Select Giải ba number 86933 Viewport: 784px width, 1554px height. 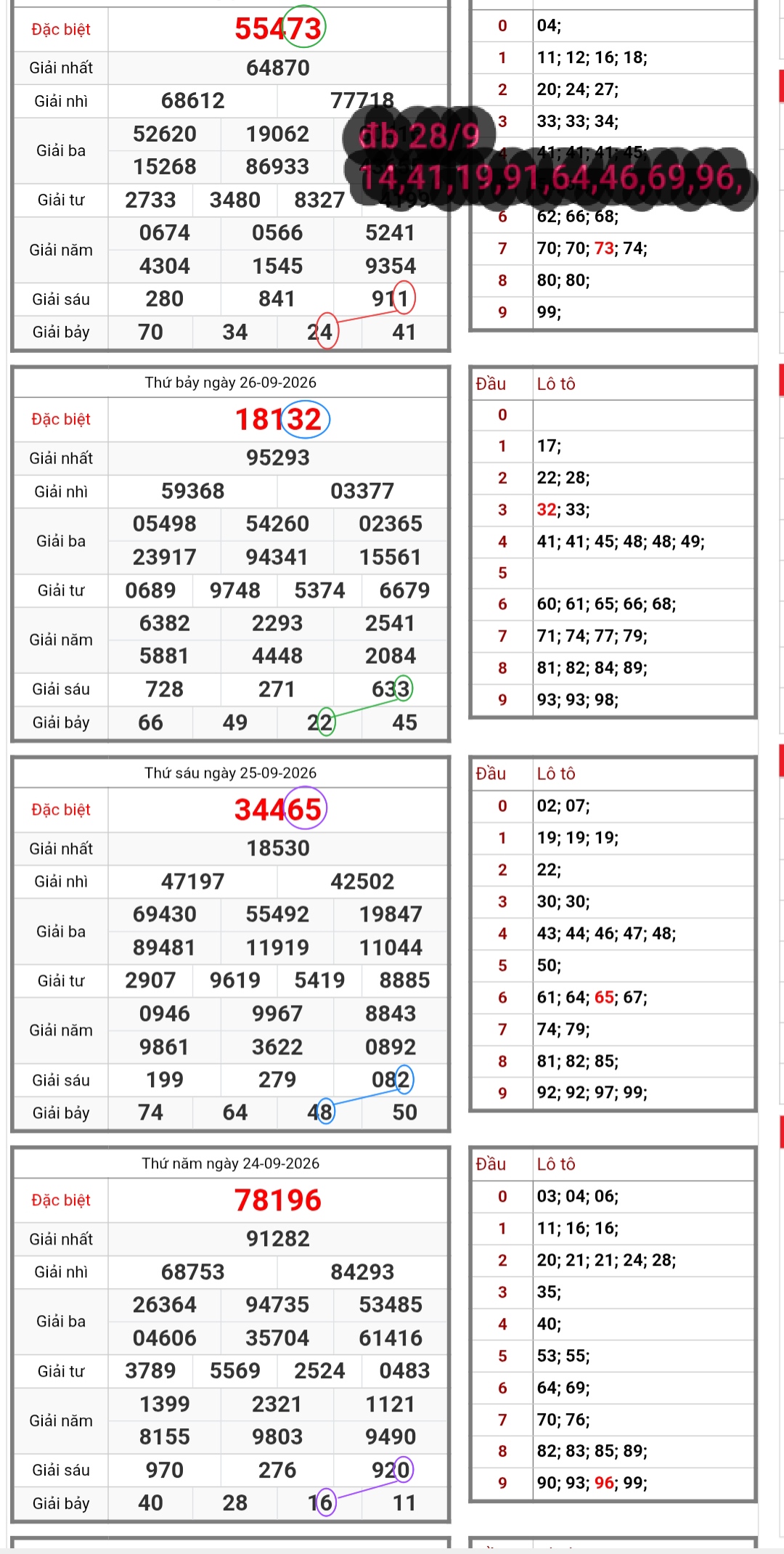[x=277, y=166]
